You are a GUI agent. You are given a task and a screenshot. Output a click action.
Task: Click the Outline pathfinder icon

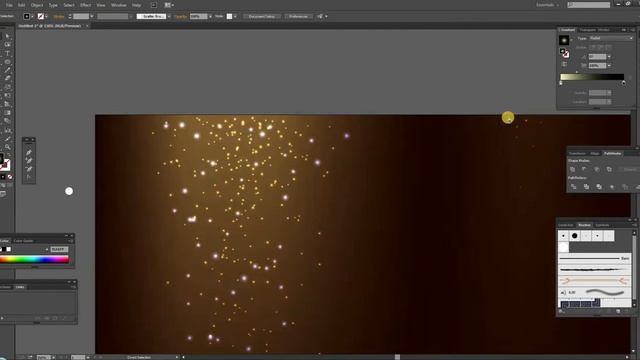click(624, 187)
